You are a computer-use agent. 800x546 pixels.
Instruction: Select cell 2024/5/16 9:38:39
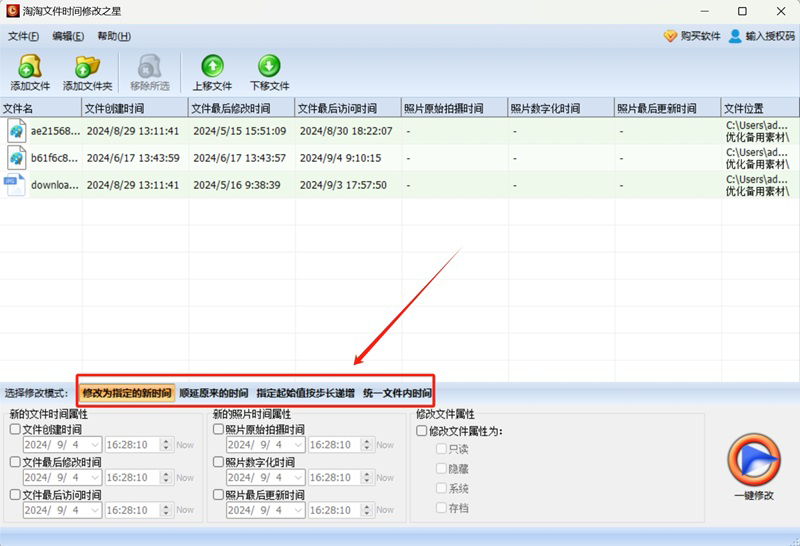coord(237,185)
